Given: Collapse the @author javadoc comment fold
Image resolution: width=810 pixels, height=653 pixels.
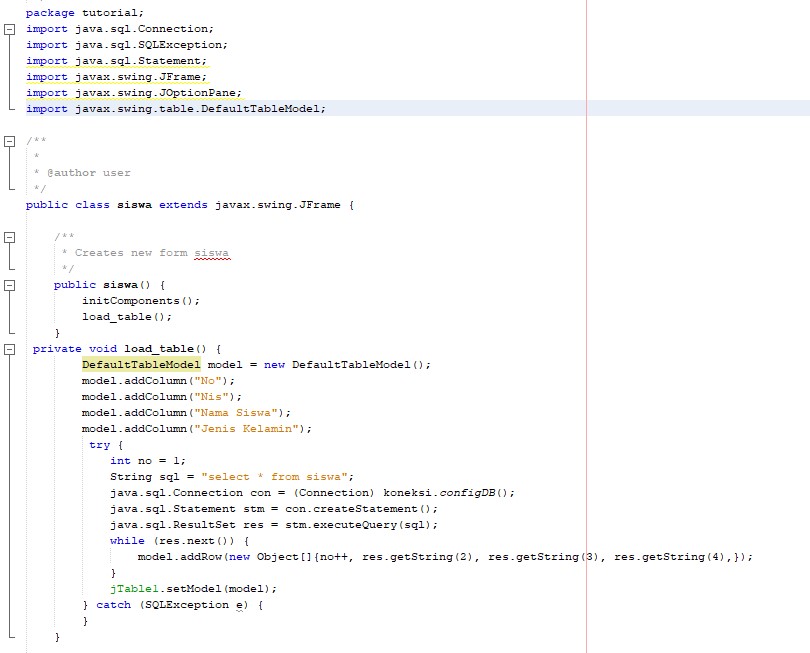Looking at the screenshot, I should (x=9, y=141).
